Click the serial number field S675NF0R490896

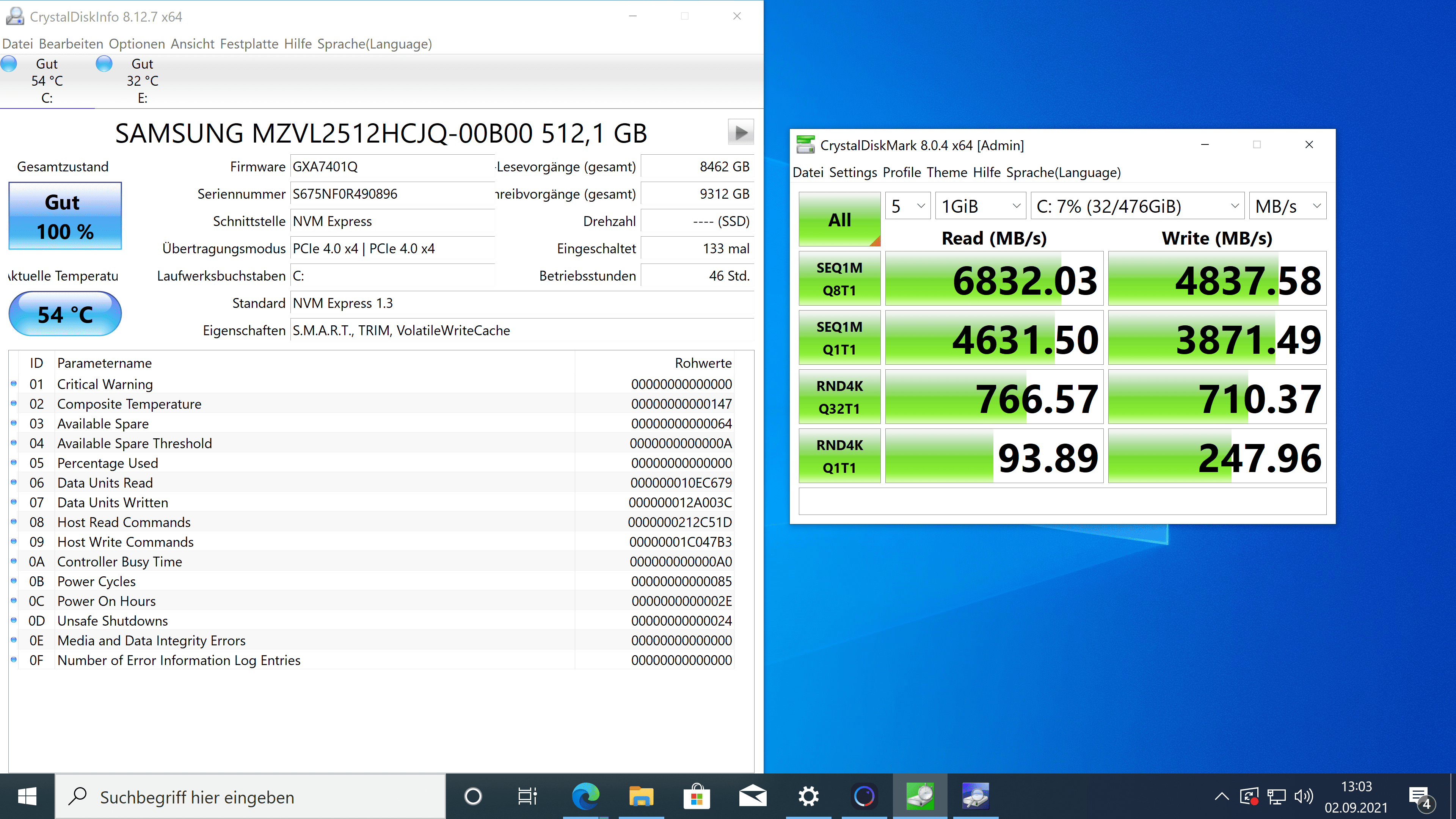click(392, 194)
